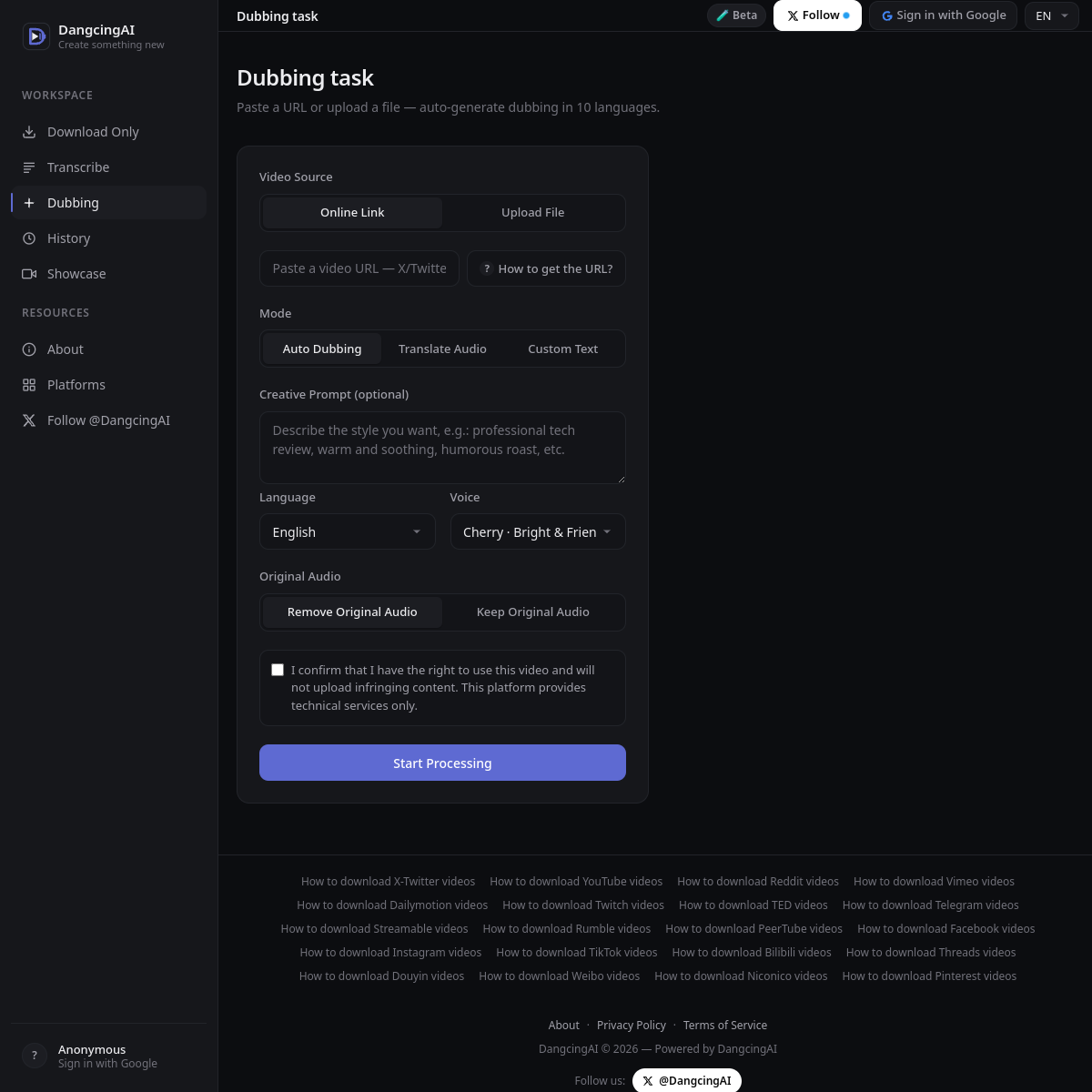
Task: Start Processing the dubbing task
Action: coord(442,763)
